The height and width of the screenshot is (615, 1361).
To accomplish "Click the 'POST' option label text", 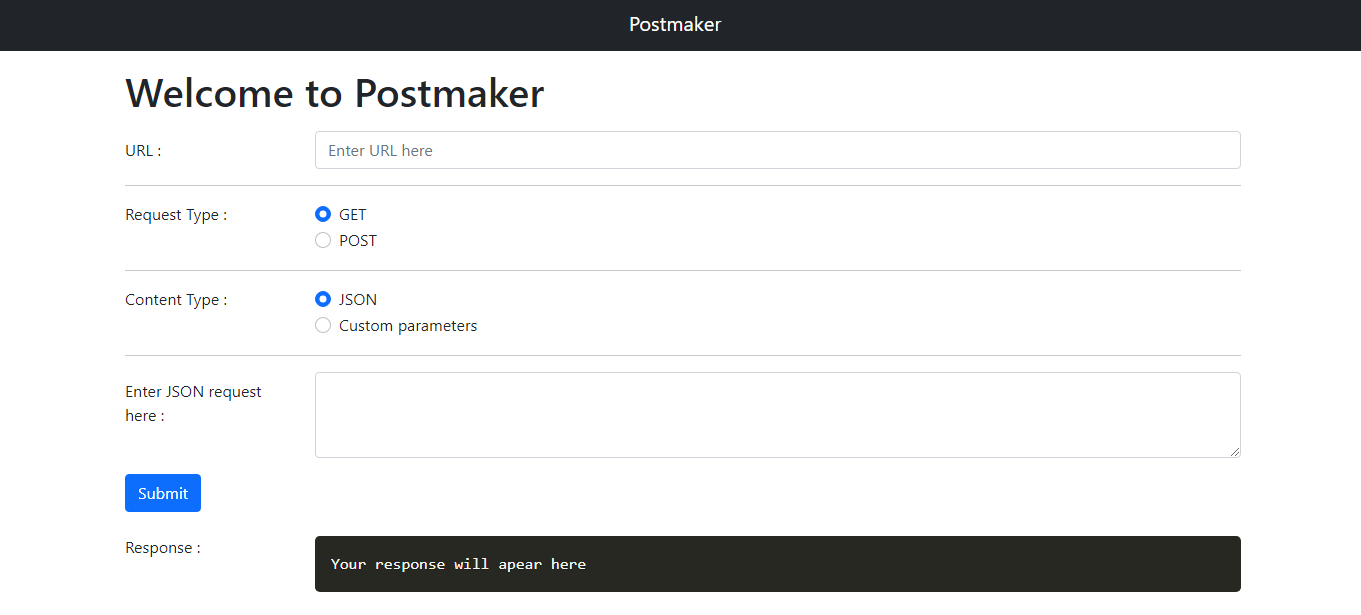I will click(358, 240).
